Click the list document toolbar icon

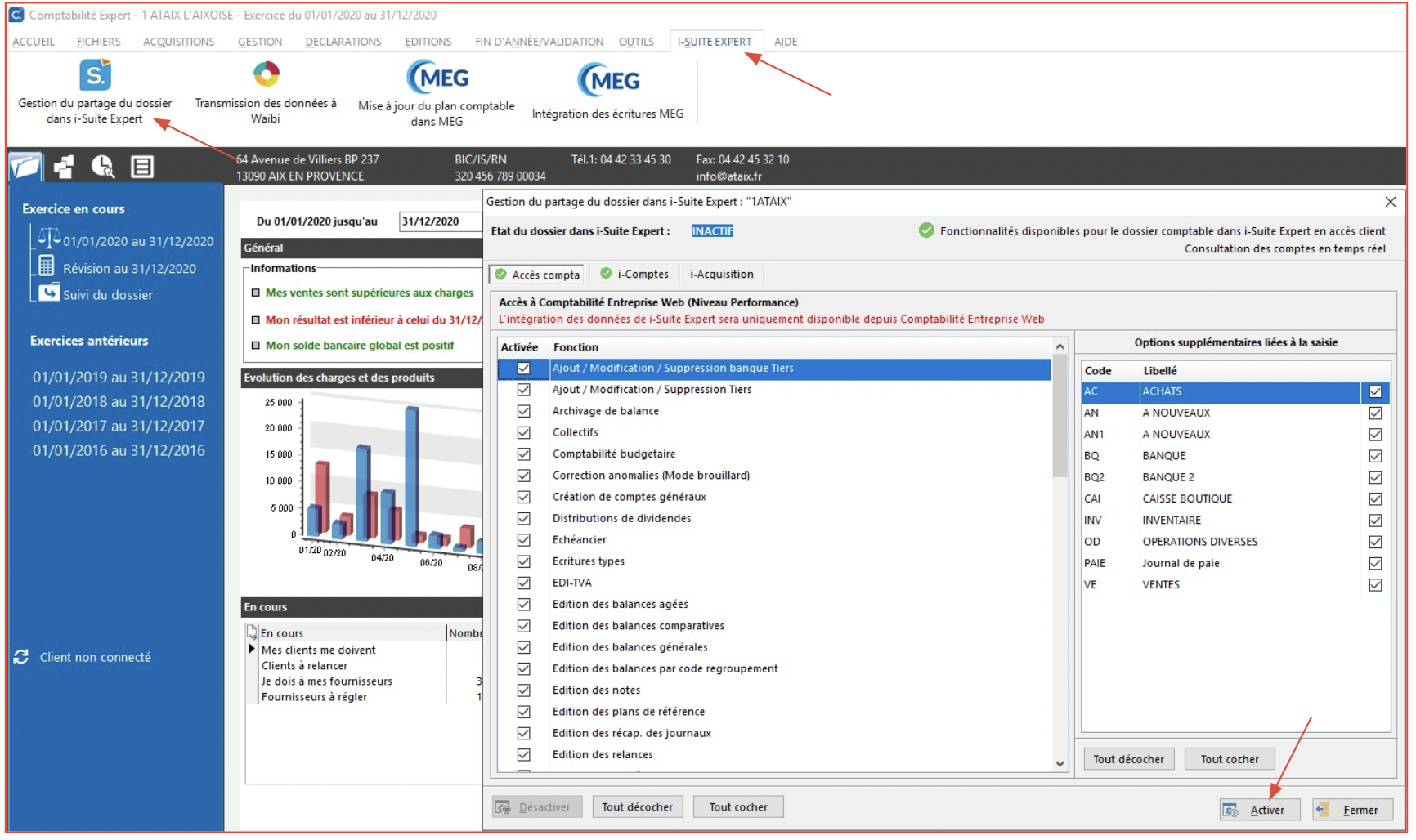(142, 167)
